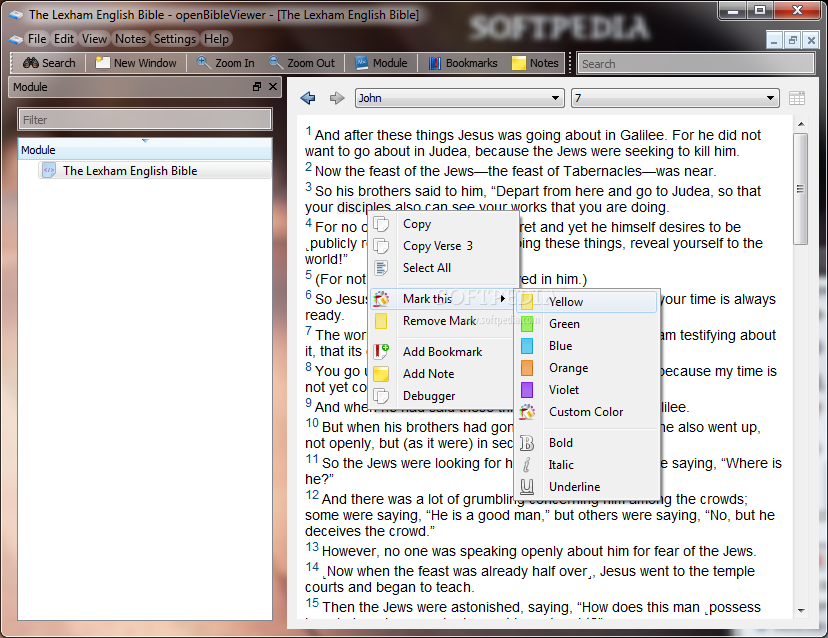Screen dimensions: 828x638
Task: Pick the Orange highlight swatch
Action: pyautogui.click(x=526, y=368)
